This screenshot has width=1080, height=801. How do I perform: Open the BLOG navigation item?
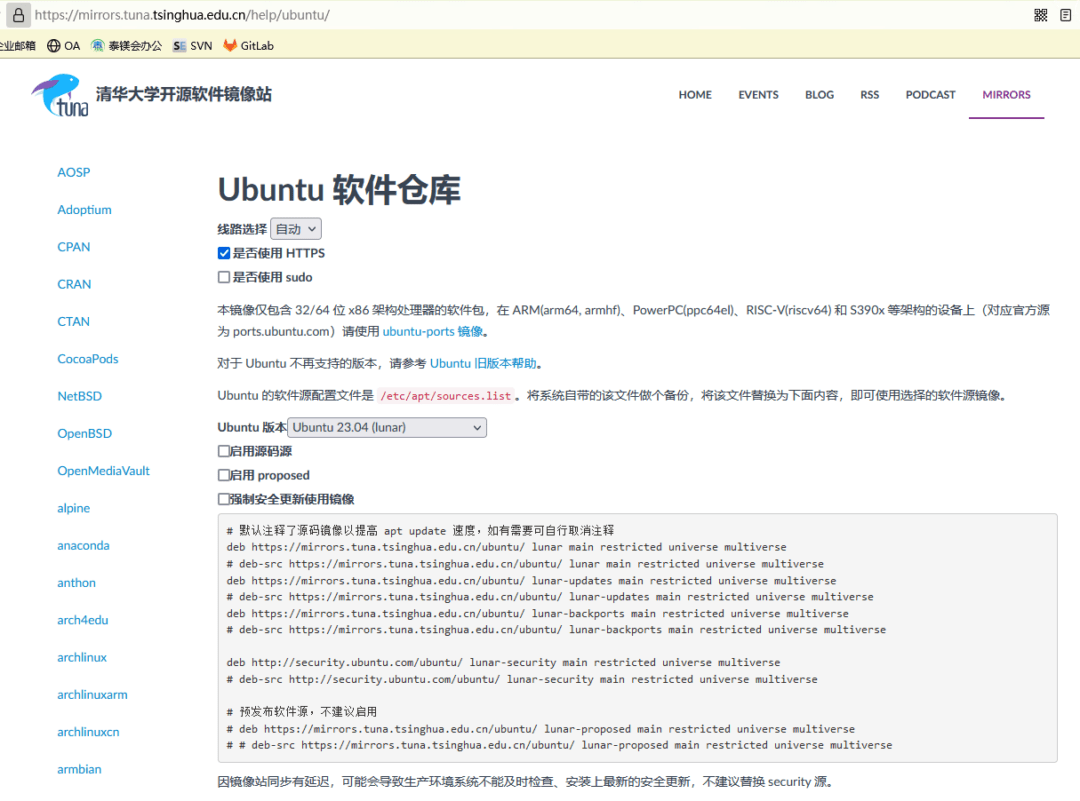pyautogui.click(x=819, y=94)
